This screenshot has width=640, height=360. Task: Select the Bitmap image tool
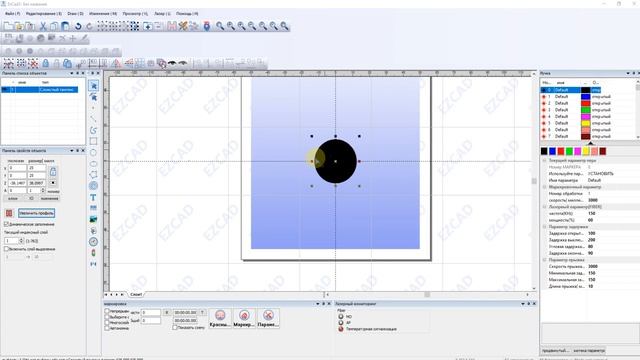tap(93, 219)
